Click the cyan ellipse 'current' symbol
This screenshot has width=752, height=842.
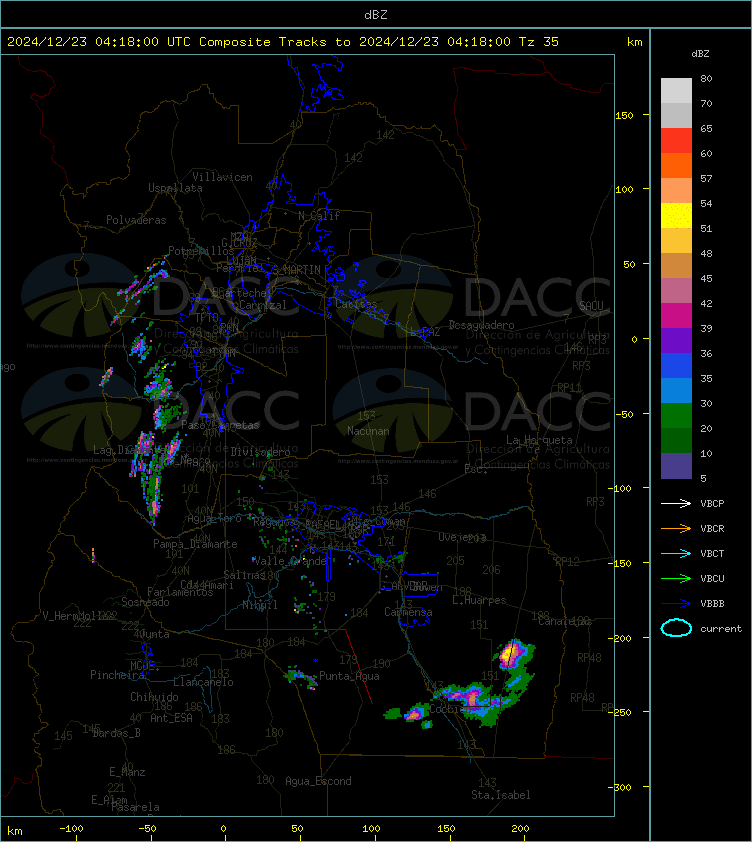point(676,628)
